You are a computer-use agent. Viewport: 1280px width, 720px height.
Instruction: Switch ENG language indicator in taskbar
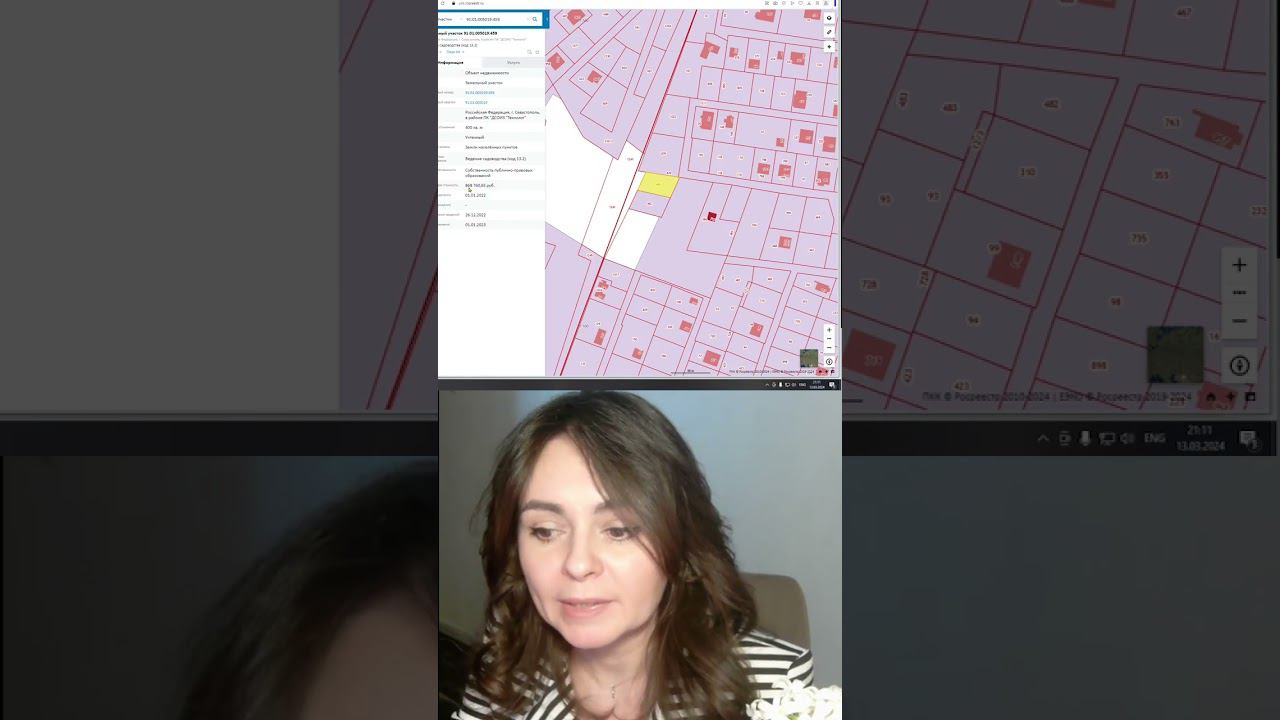(x=804, y=385)
